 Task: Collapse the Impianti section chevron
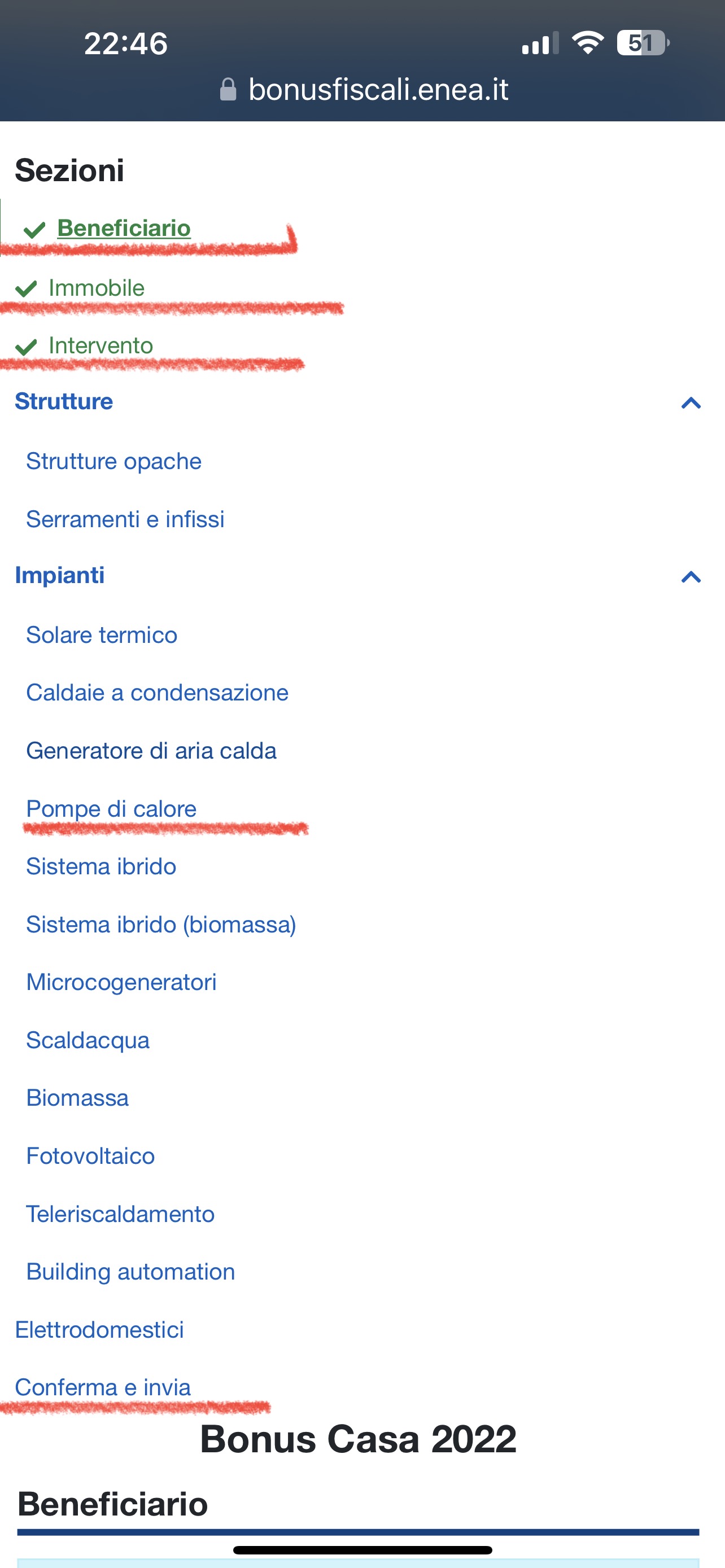coord(691,576)
